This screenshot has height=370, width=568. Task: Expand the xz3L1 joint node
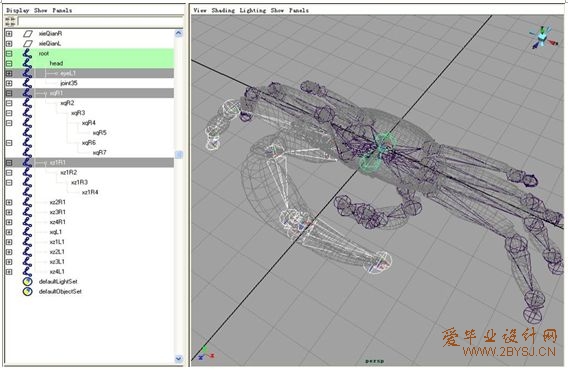[x=9, y=262]
